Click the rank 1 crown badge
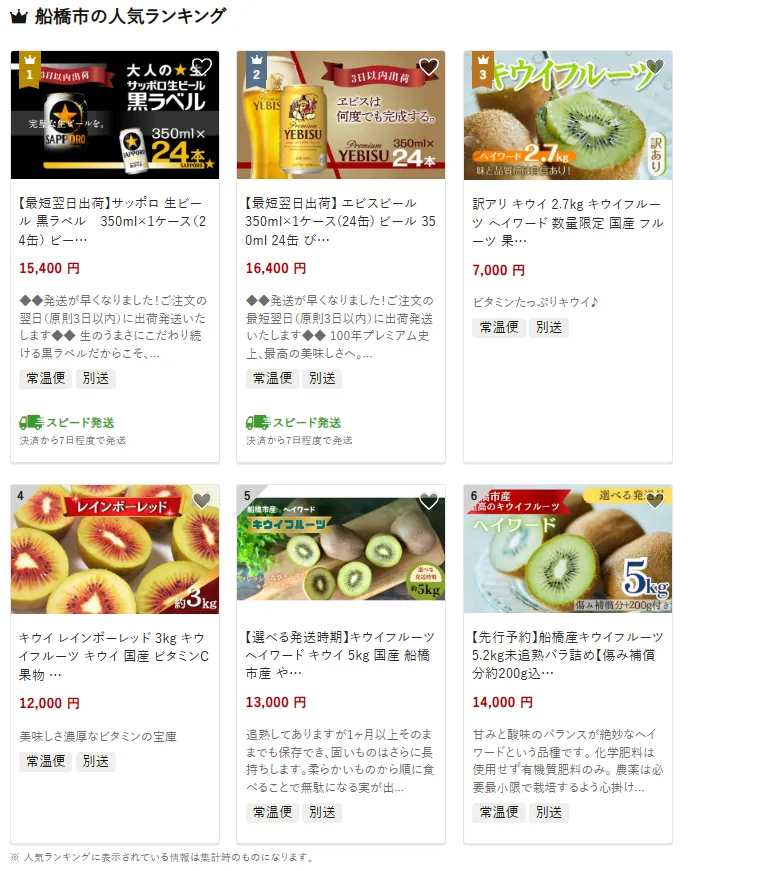This screenshot has width=772, height=871. point(29,69)
